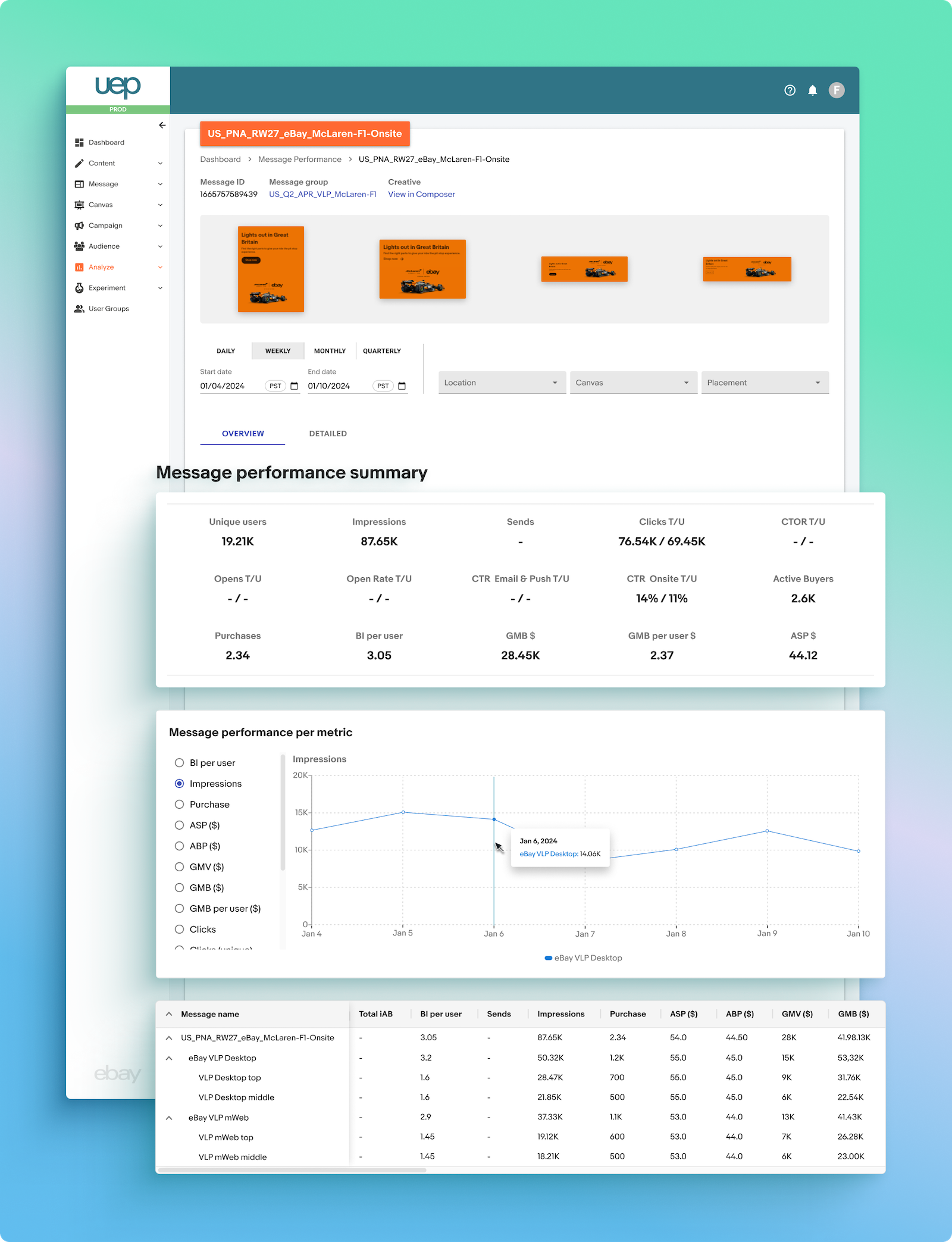Open the start date calendar icon
Image resolution: width=952 pixels, height=1242 pixels.
coord(294,386)
